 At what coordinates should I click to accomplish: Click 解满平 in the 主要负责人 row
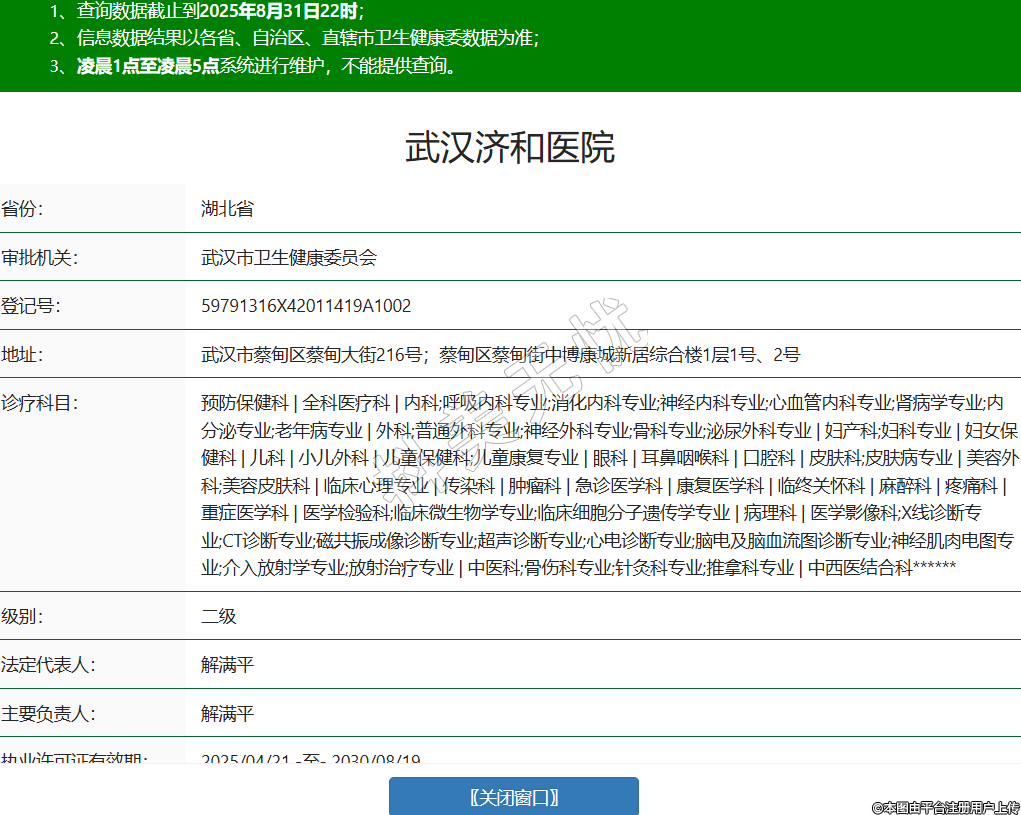tap(227, 714)
